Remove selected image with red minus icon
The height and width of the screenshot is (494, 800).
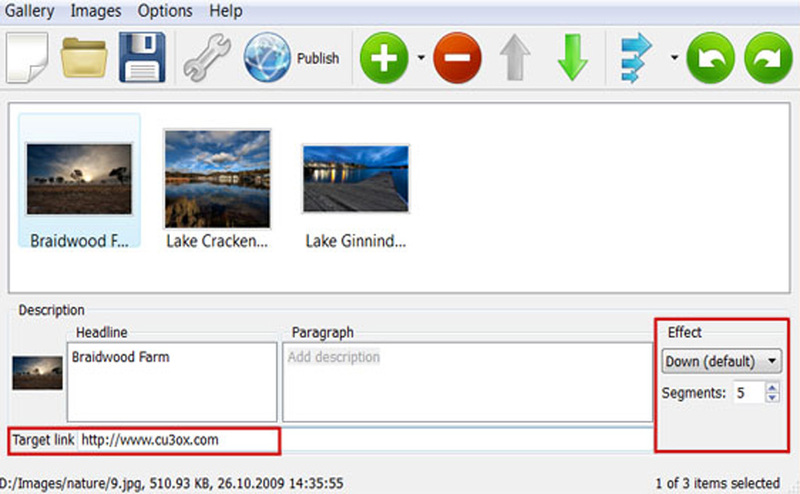457,58
